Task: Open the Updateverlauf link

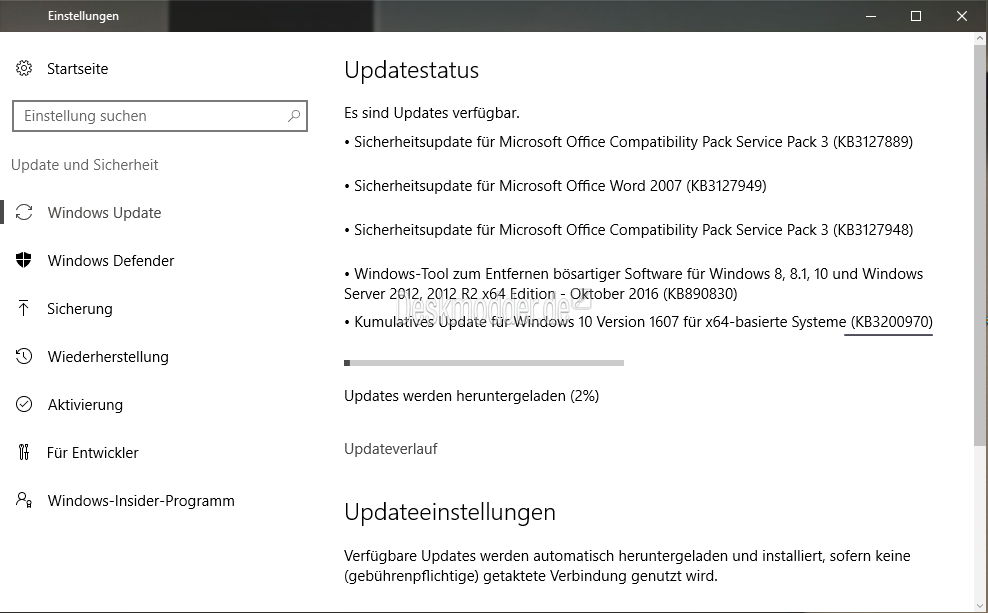Action: 391,449
